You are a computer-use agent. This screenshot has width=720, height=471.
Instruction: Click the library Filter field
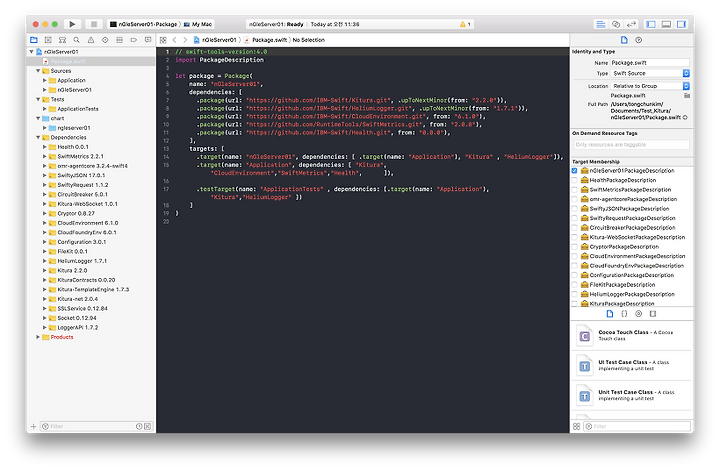(x=637, y=426)
